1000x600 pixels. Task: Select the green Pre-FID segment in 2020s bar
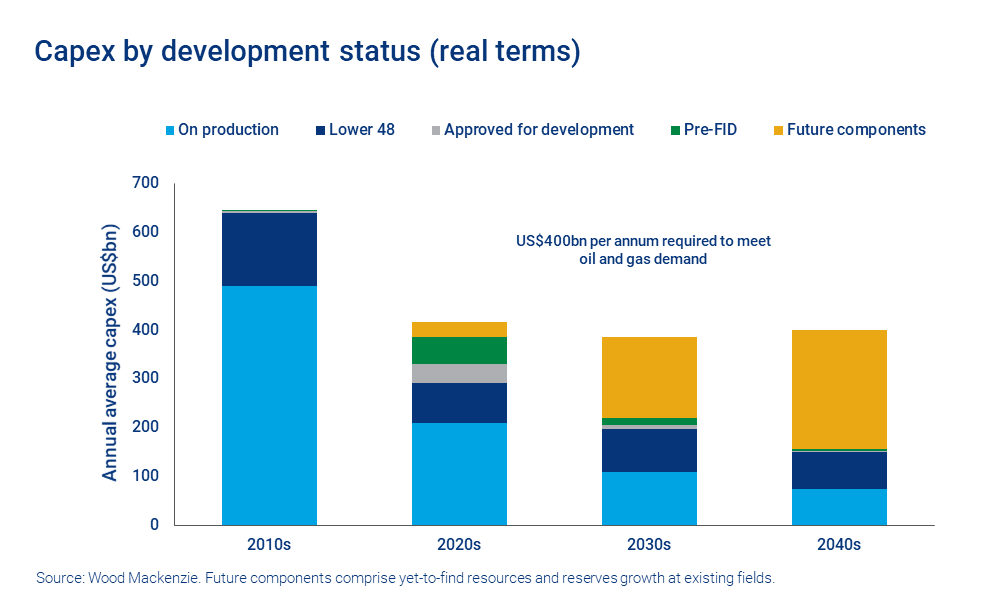pyautogui.click(x=459, y=352)
